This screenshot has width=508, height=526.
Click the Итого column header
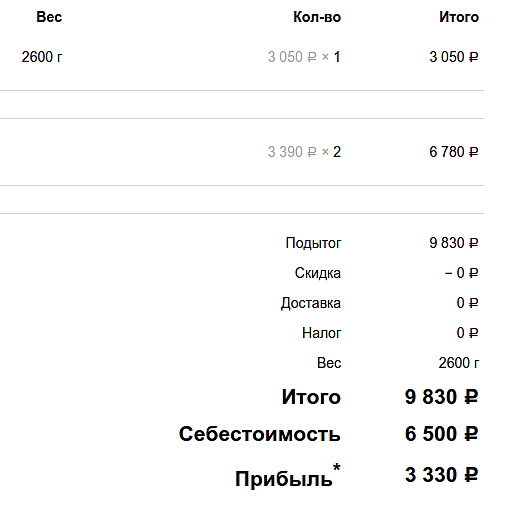[459, 17]
